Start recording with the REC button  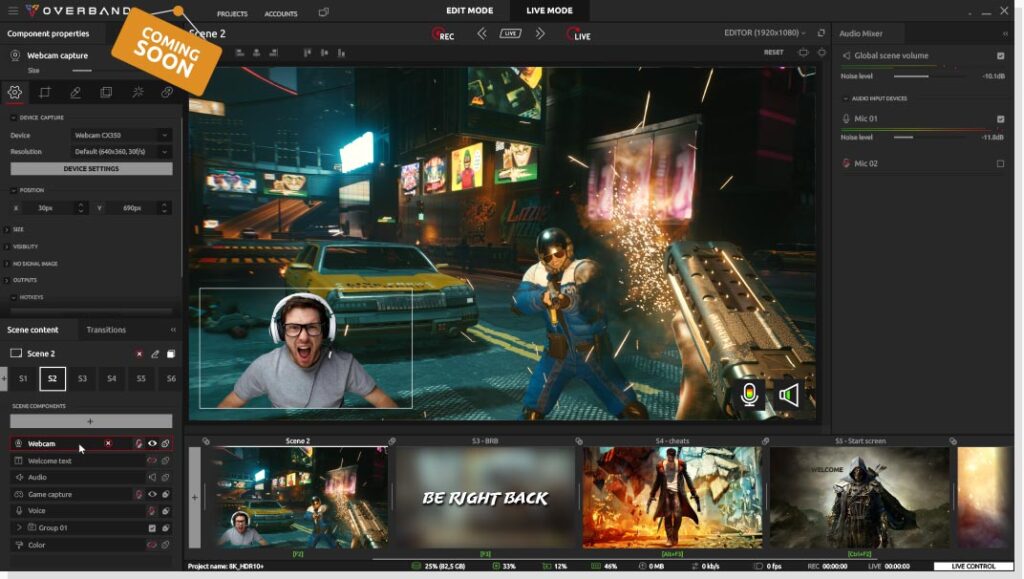[443, 35]
